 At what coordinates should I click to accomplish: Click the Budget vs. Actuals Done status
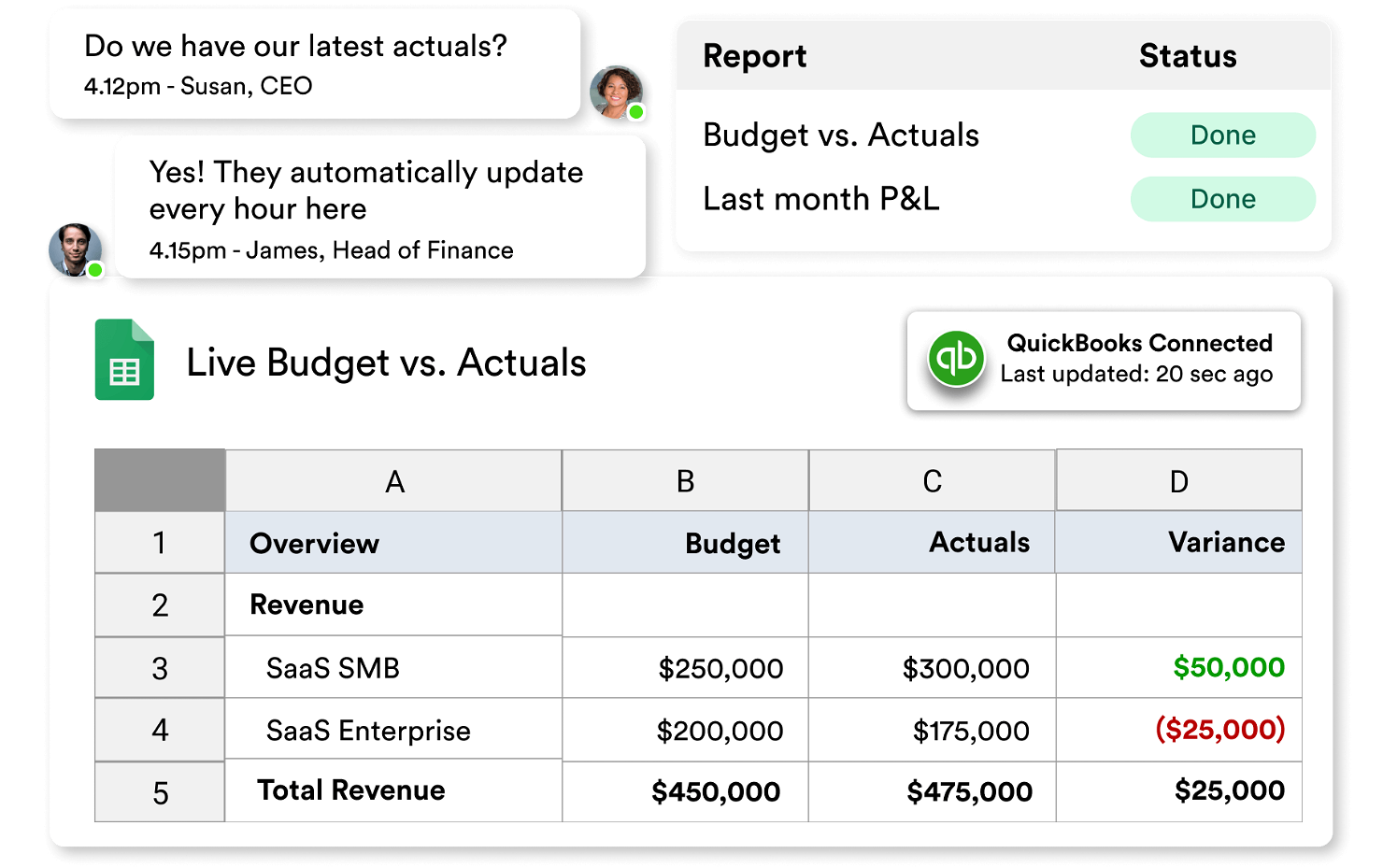tap(1222, 135)
